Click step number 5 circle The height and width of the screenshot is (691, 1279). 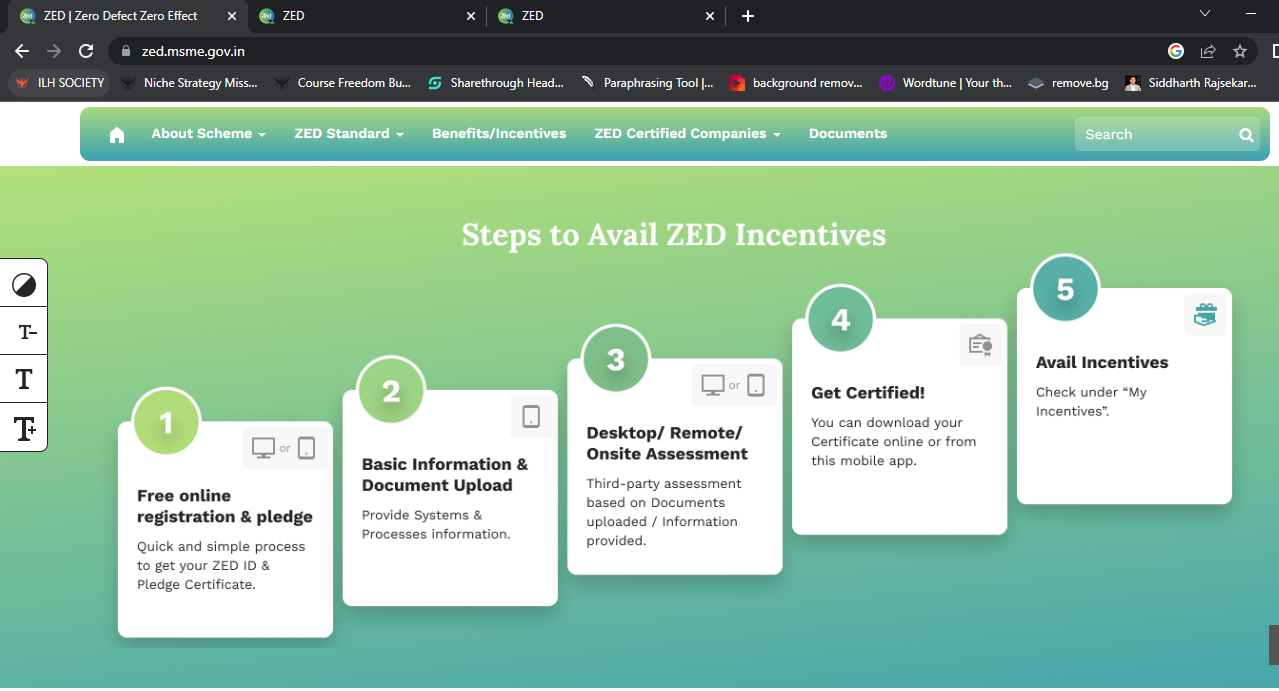click(x=1065, y=289)
